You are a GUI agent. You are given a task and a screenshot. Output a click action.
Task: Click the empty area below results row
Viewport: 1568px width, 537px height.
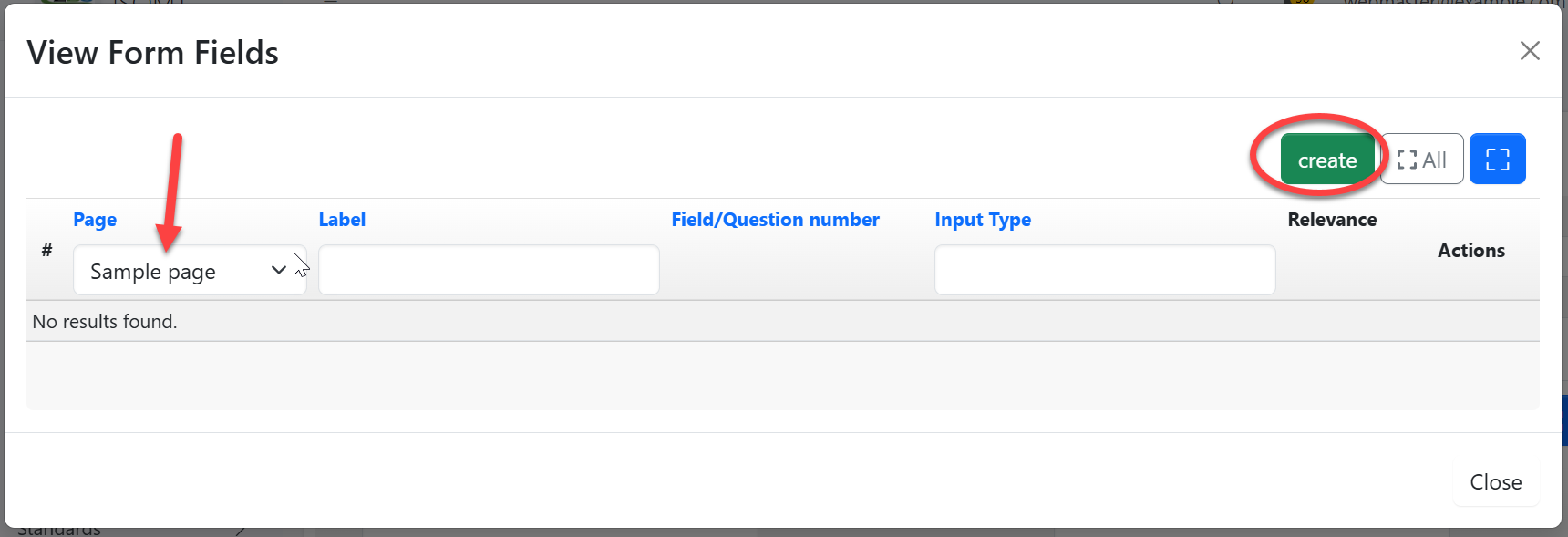click(x=782, y=376)
